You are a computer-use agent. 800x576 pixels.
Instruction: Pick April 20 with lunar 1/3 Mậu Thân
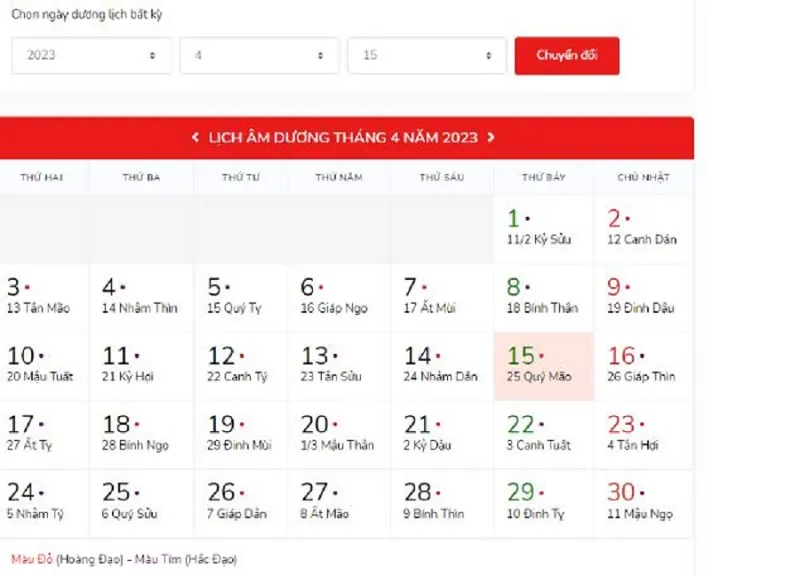tap(338, 434)
